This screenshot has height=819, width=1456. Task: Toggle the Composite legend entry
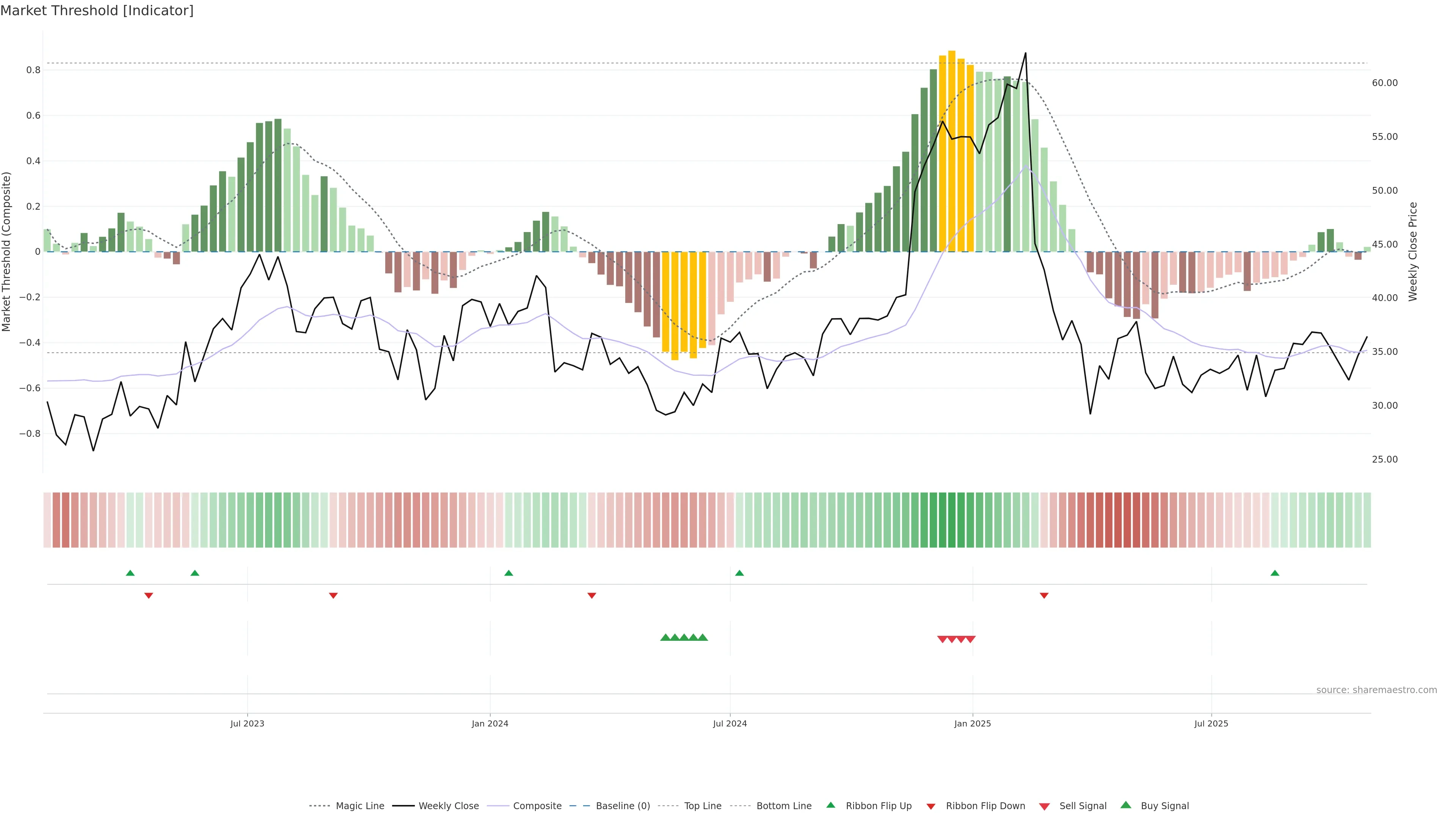click(x=537, y=806)
